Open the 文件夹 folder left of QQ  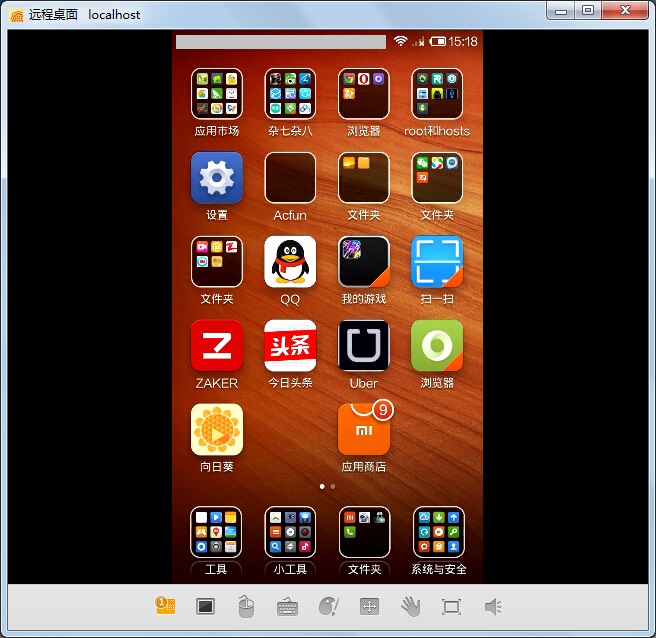click(217, 262)
